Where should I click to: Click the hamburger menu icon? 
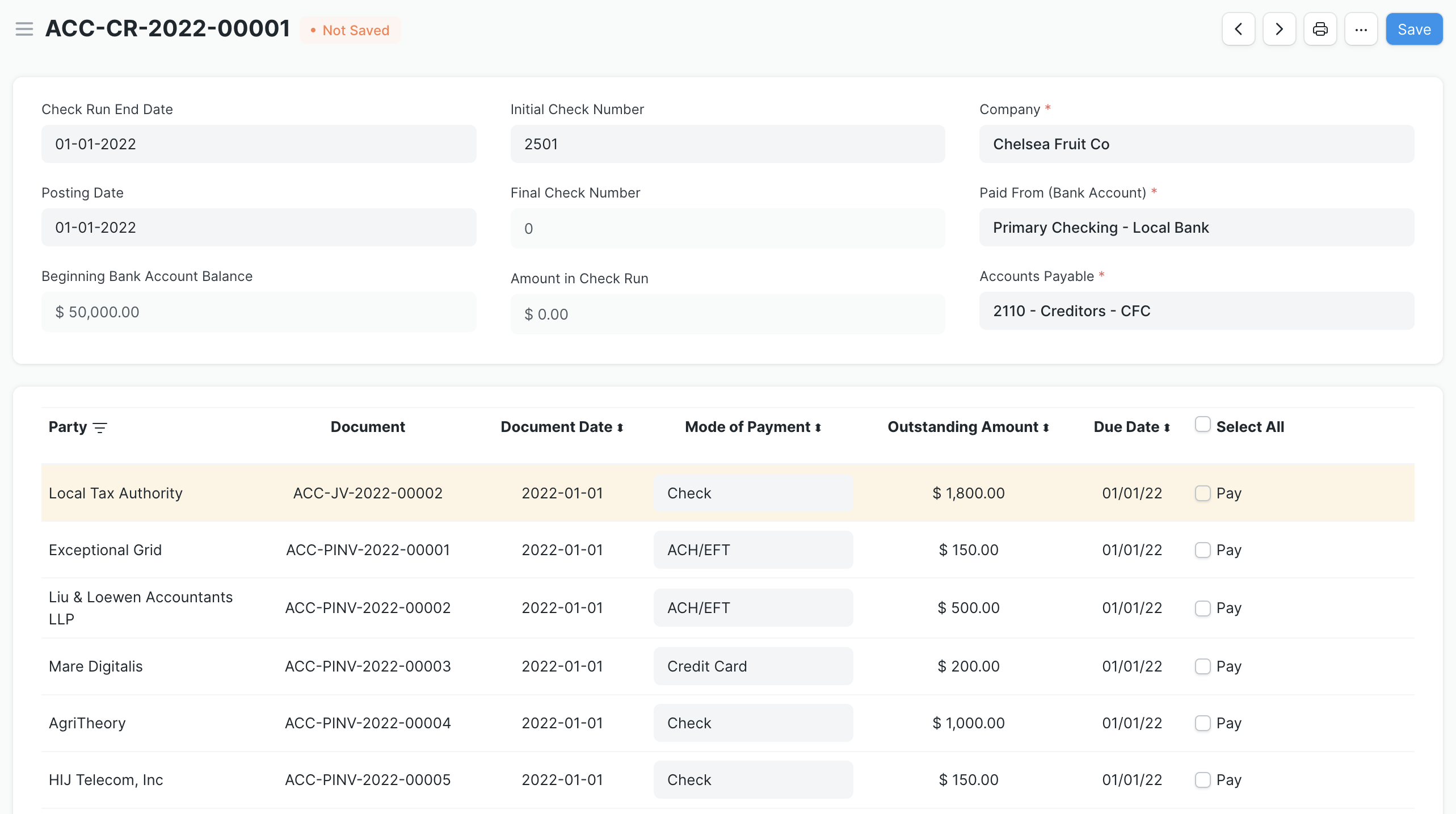click(x=22, y=30)
